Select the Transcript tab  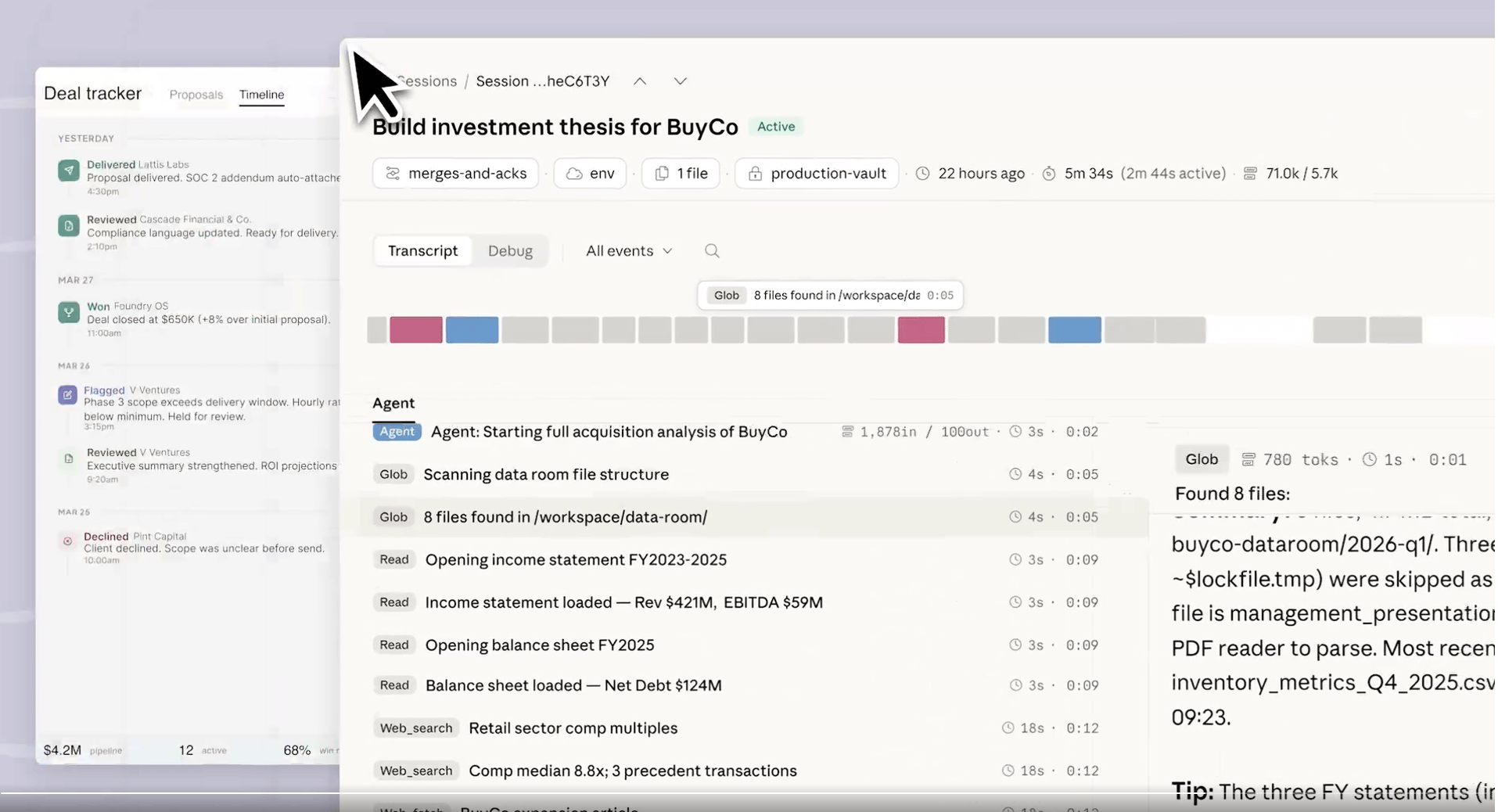422,251
